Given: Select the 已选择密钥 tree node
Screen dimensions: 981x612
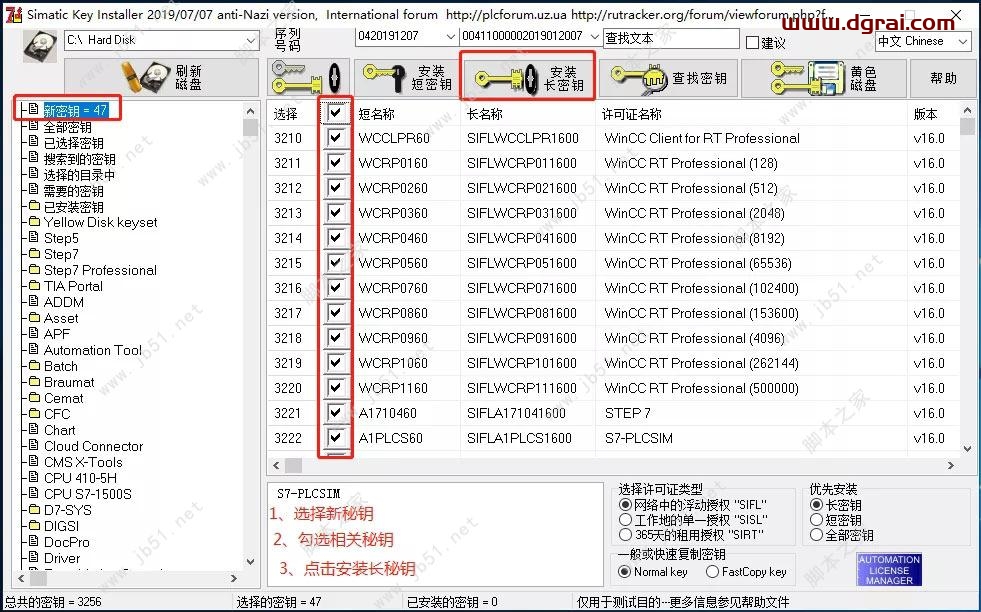Looking at the screenshot, I should [x=73, y=143].
